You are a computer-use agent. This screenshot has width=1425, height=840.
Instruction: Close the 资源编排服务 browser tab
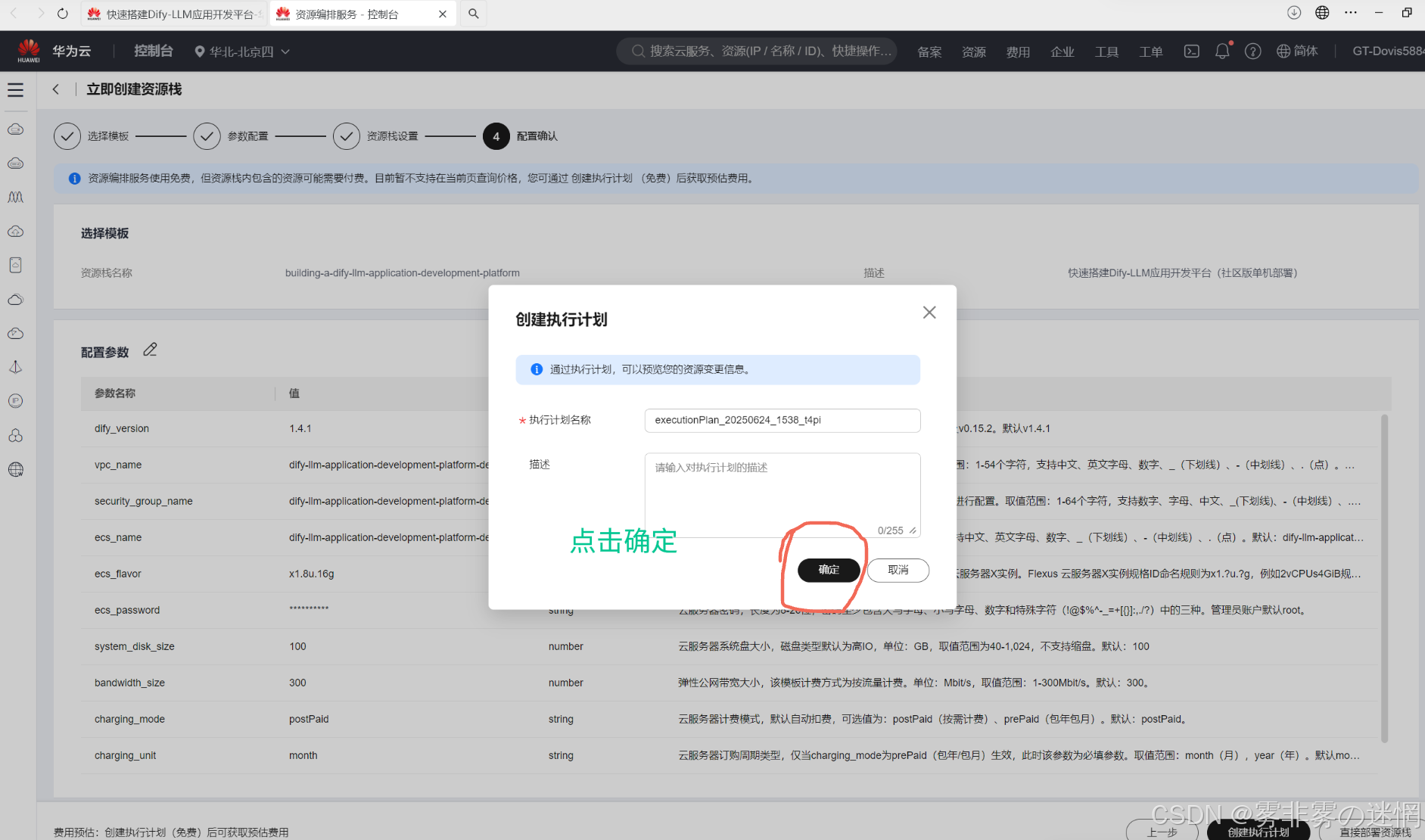click(443, 14)
